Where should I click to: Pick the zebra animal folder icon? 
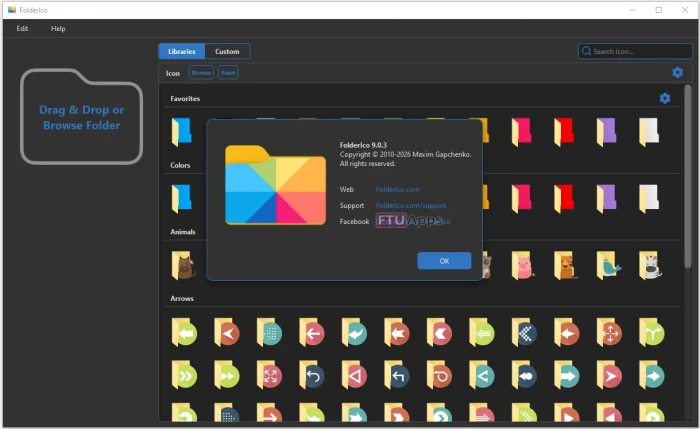click(x=649, y=265)
